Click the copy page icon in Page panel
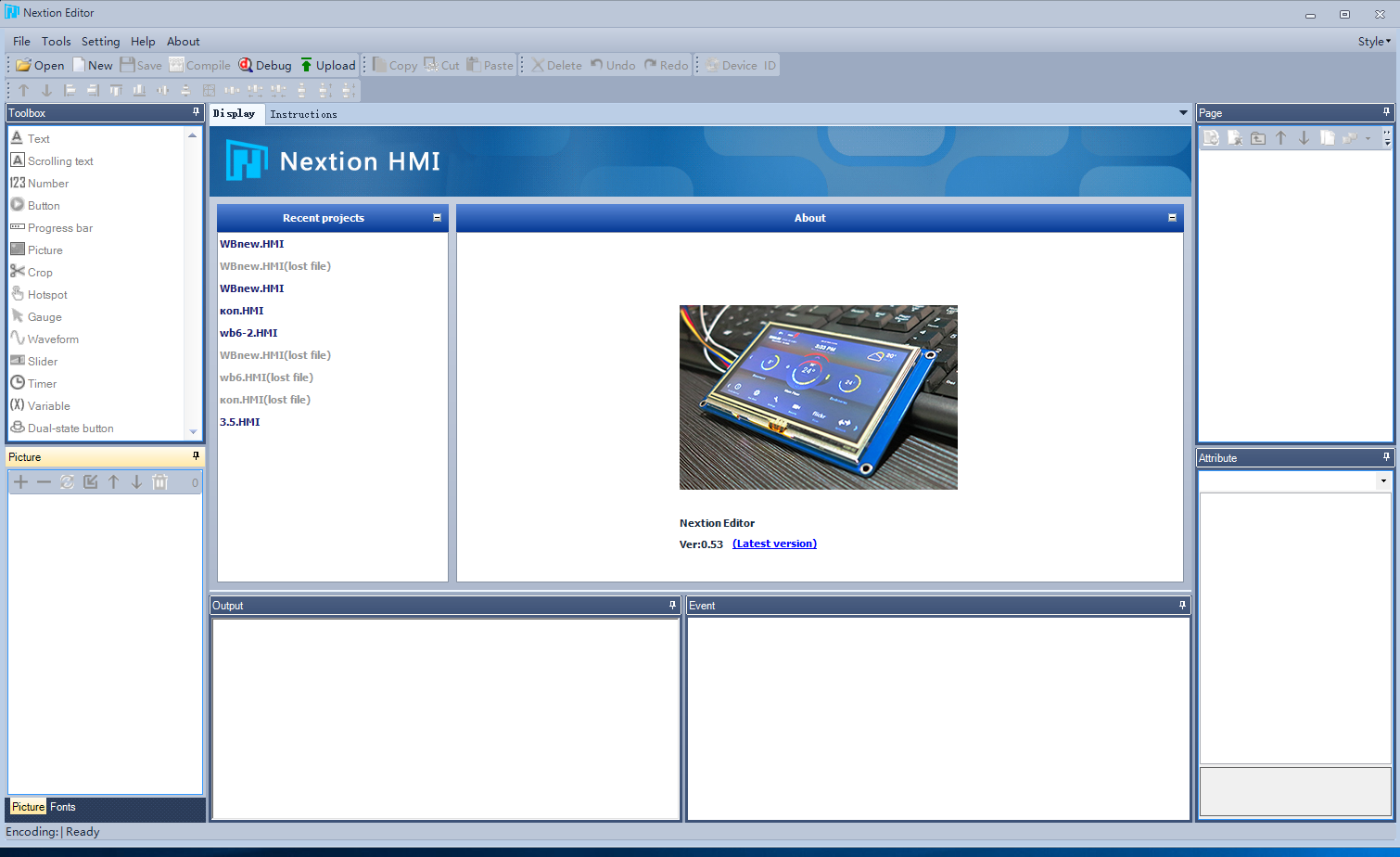The image size is (1400, 857). (1328, 138)
